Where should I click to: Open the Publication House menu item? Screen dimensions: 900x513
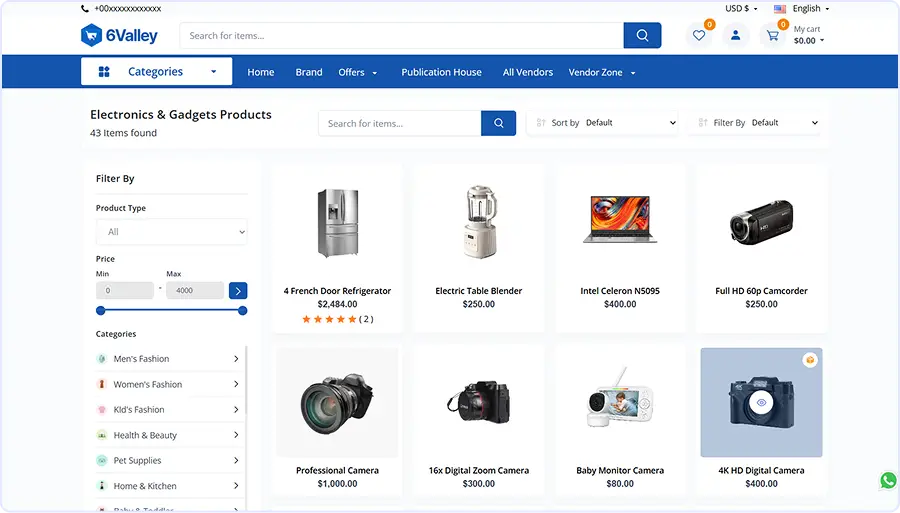tap(441, 72)
